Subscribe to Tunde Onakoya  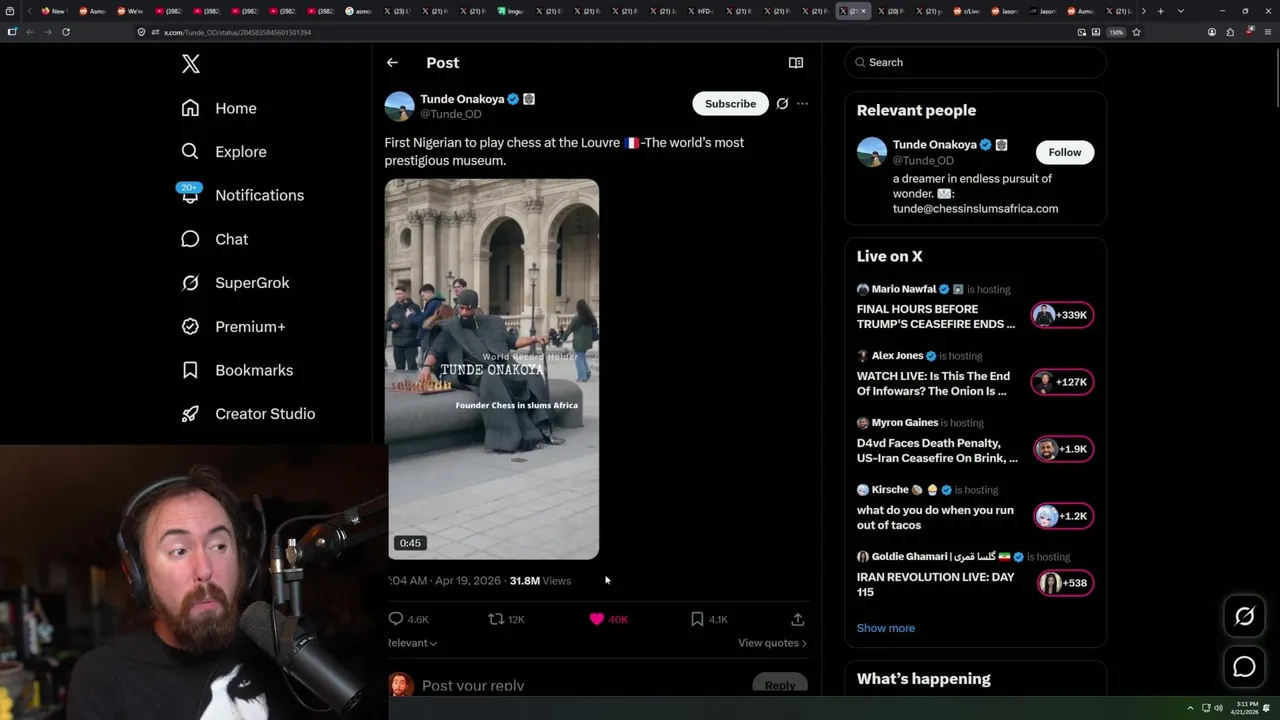pyautogui.click(x=730, y=104)
